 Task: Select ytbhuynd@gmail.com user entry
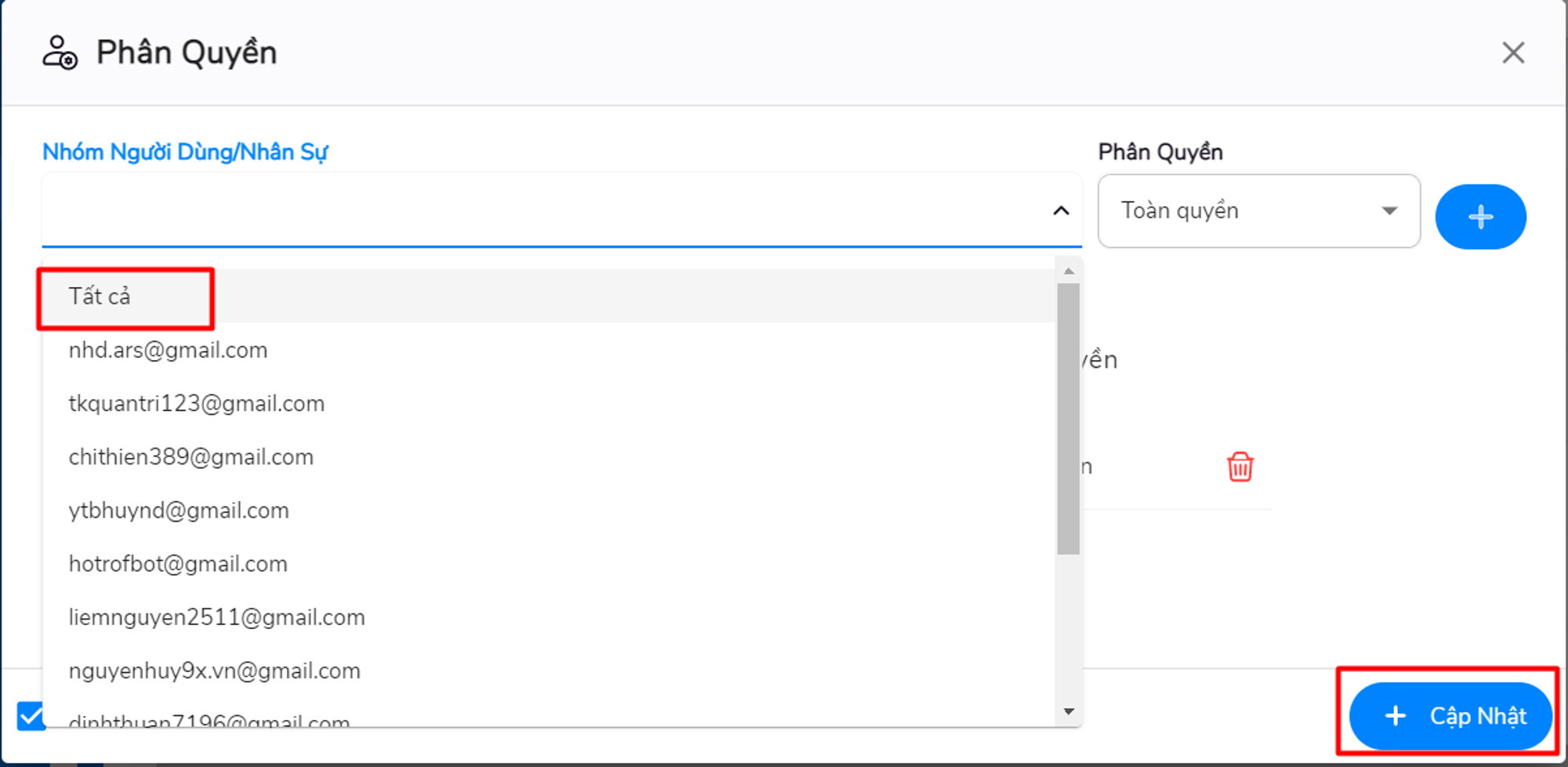(179, 511)
